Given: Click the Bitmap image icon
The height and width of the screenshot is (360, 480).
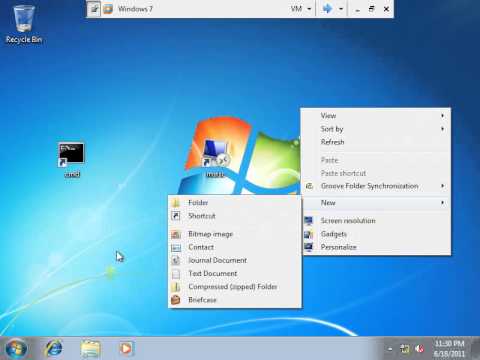Looking at the screenshot, I should [176, 234].
